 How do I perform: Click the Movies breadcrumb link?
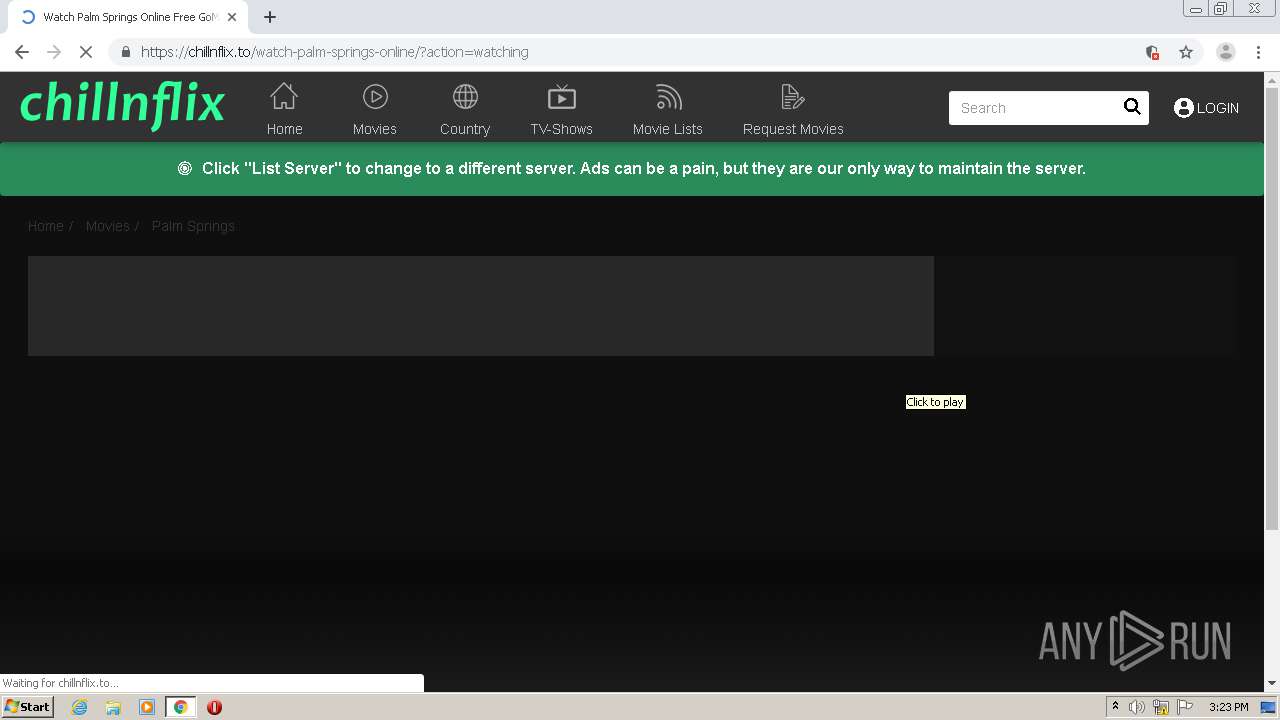[x=108, y=226]
